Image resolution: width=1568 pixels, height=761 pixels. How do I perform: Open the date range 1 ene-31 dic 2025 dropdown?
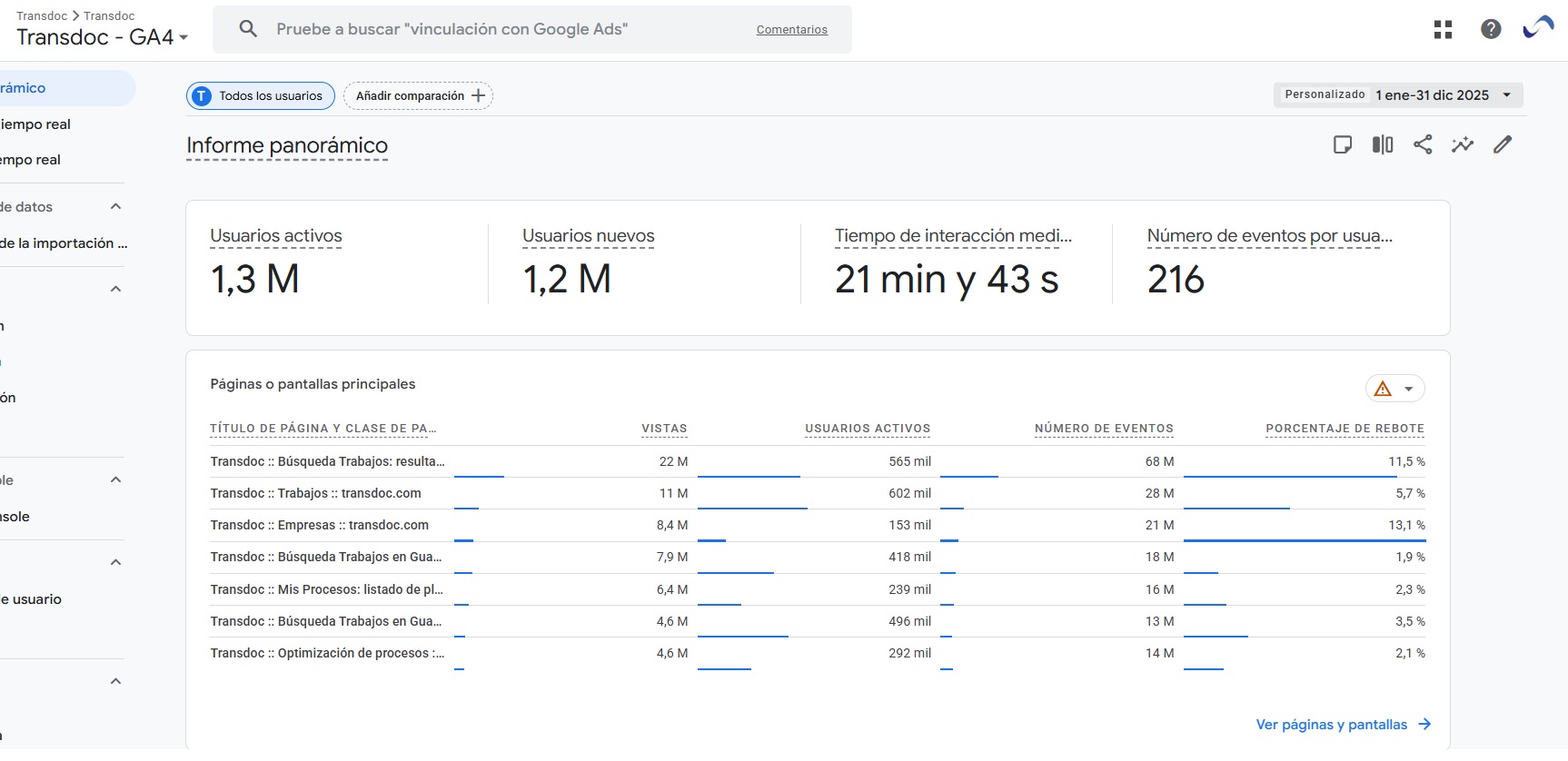tap(1399, 94)
